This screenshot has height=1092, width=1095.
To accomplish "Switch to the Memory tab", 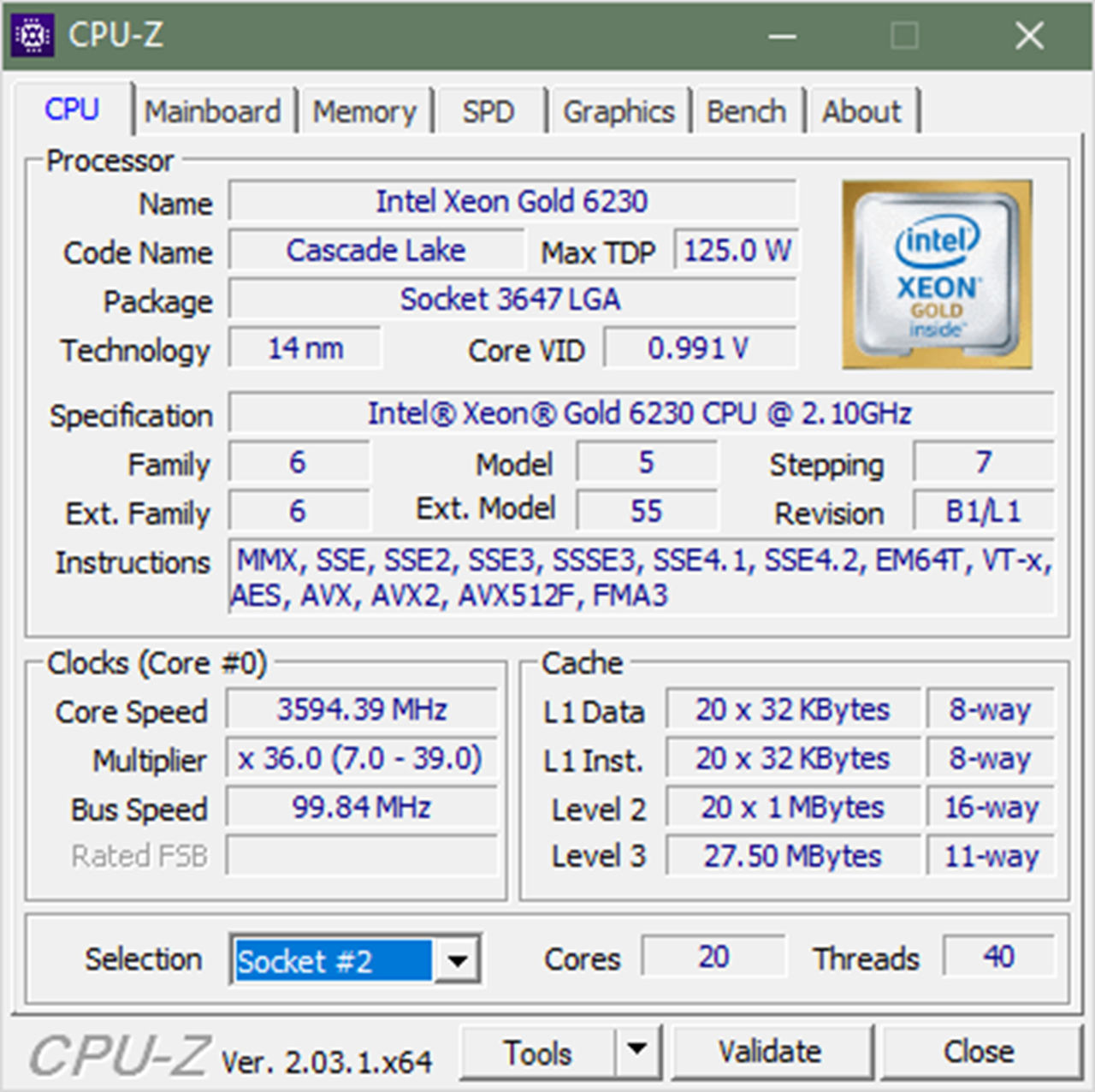I will [x=364, y=112].
